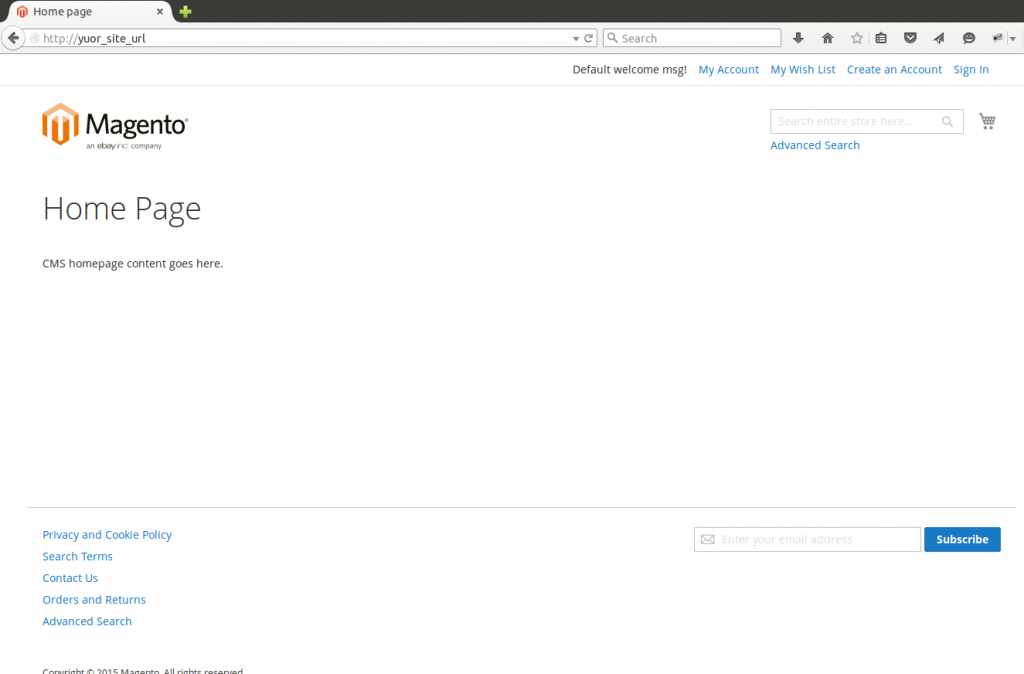Click the browser back arrow button
Image resolution: width=1024 pixels, height=674 pixels.
[13, 38]
